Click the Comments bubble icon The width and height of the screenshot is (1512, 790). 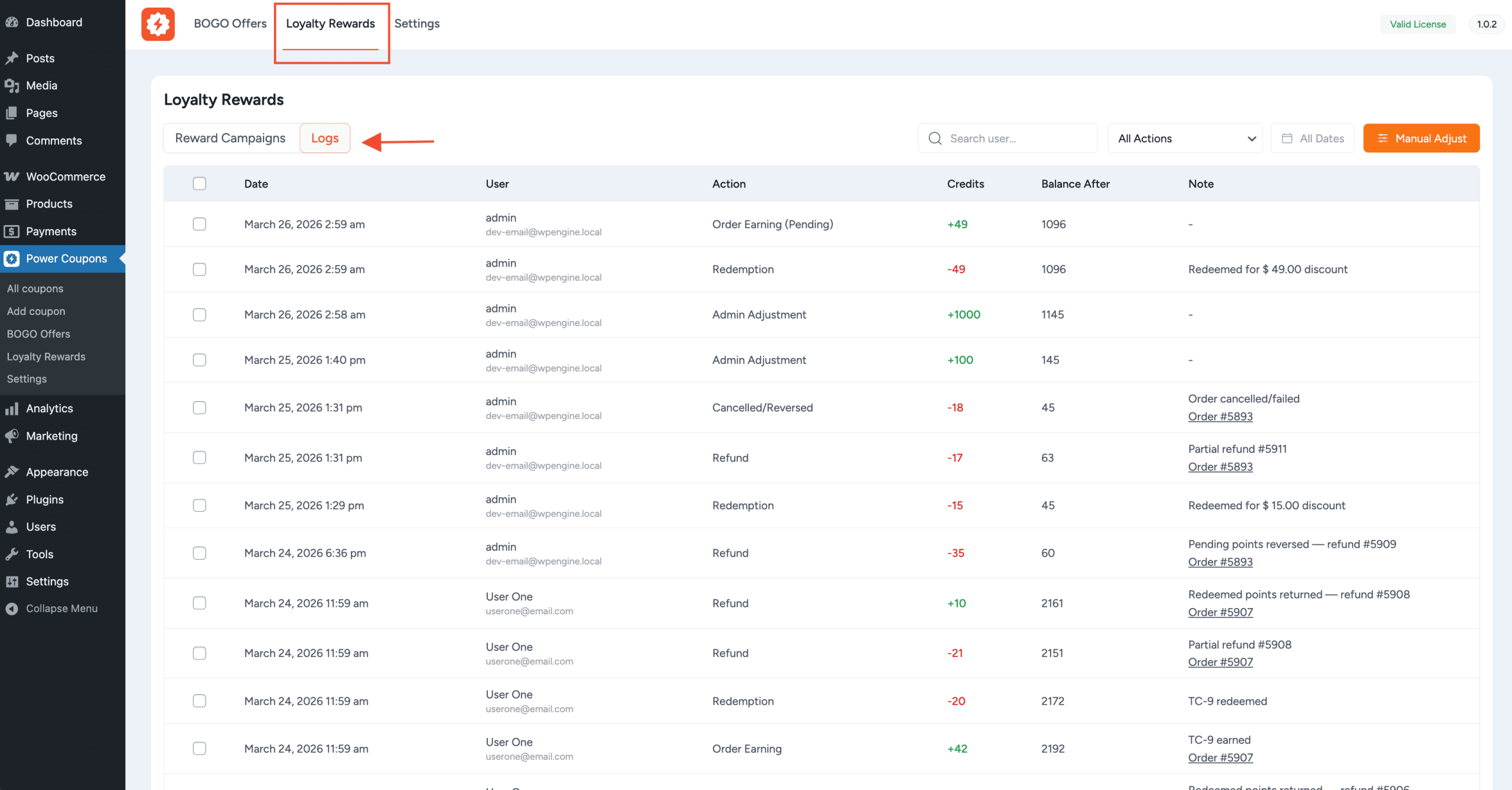[x=12, y=141]
